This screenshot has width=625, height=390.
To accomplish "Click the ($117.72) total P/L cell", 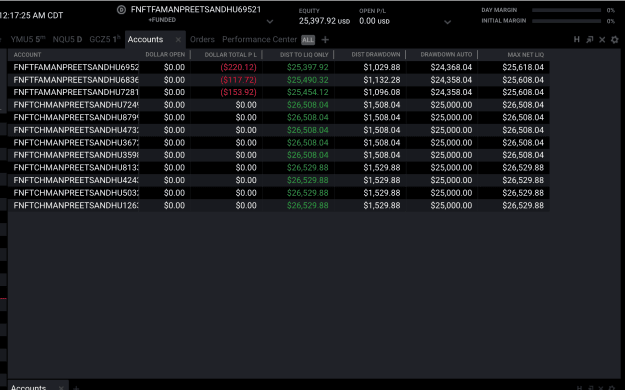I will (x=238, y=80).
